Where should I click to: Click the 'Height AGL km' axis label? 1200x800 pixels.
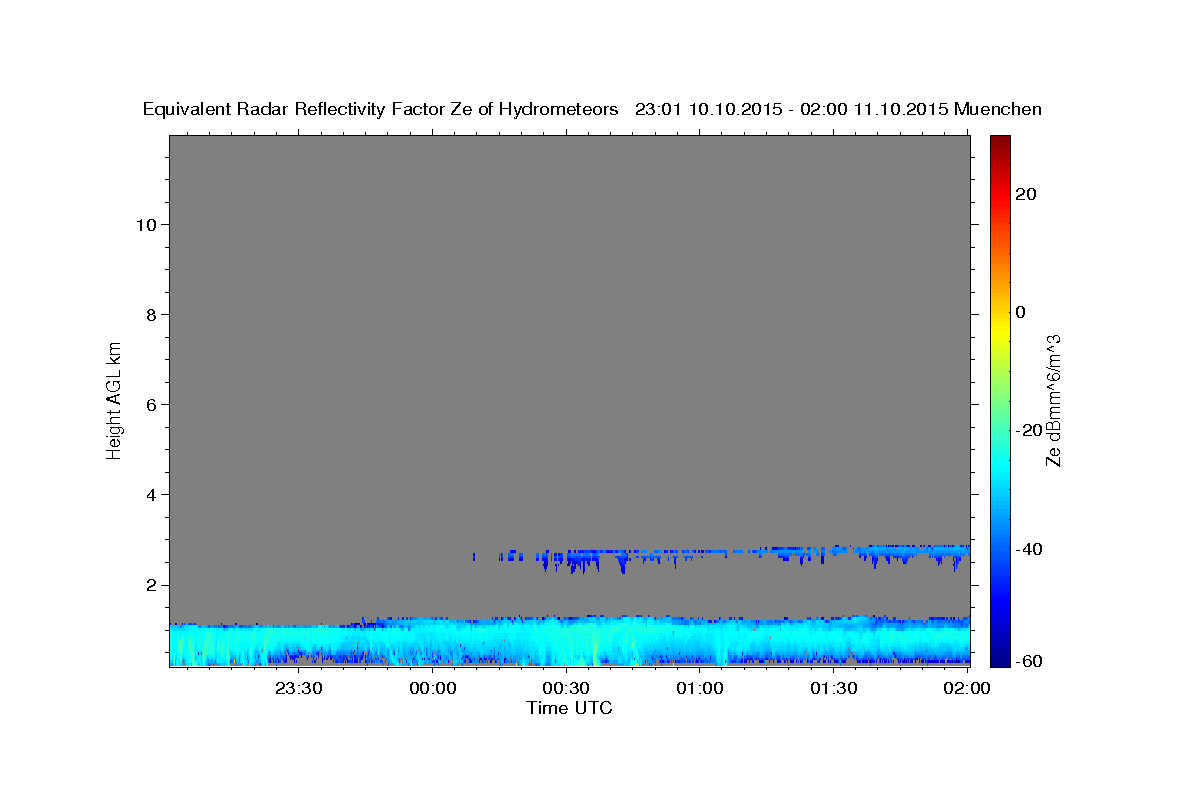114,401
